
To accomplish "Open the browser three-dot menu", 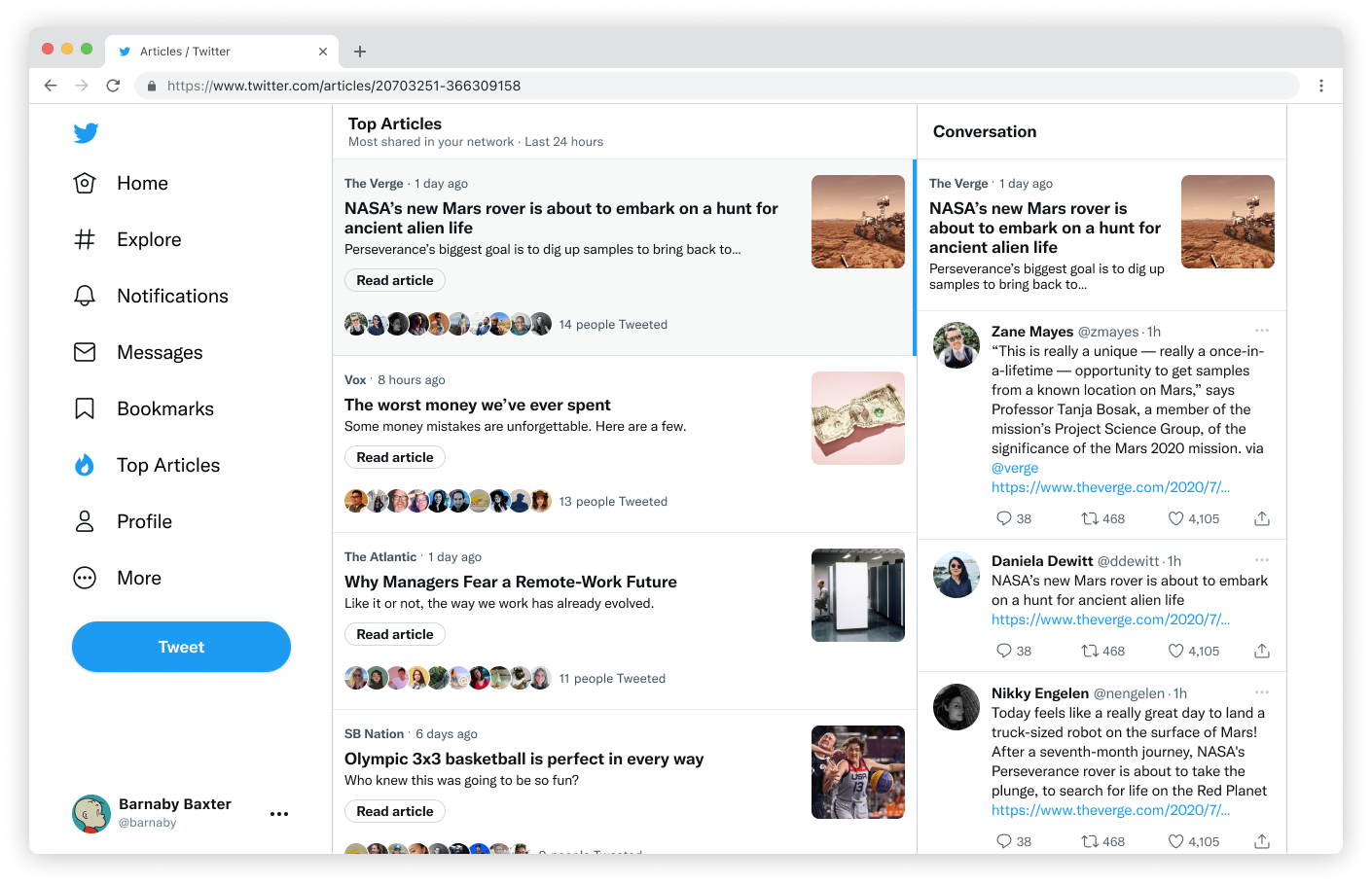I will click(x=1321, y=86).
